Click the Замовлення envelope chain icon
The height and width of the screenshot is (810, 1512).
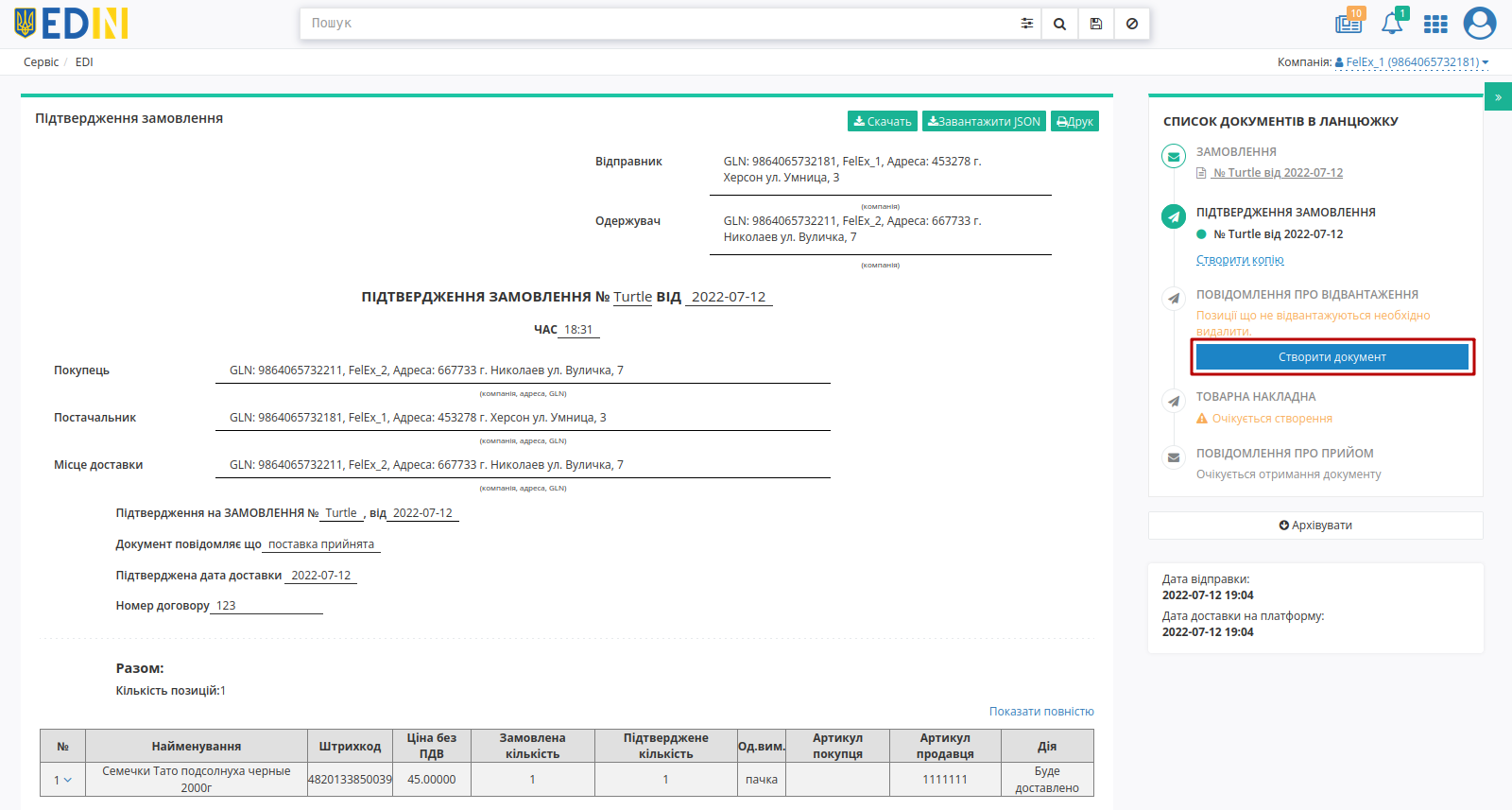1174,157
